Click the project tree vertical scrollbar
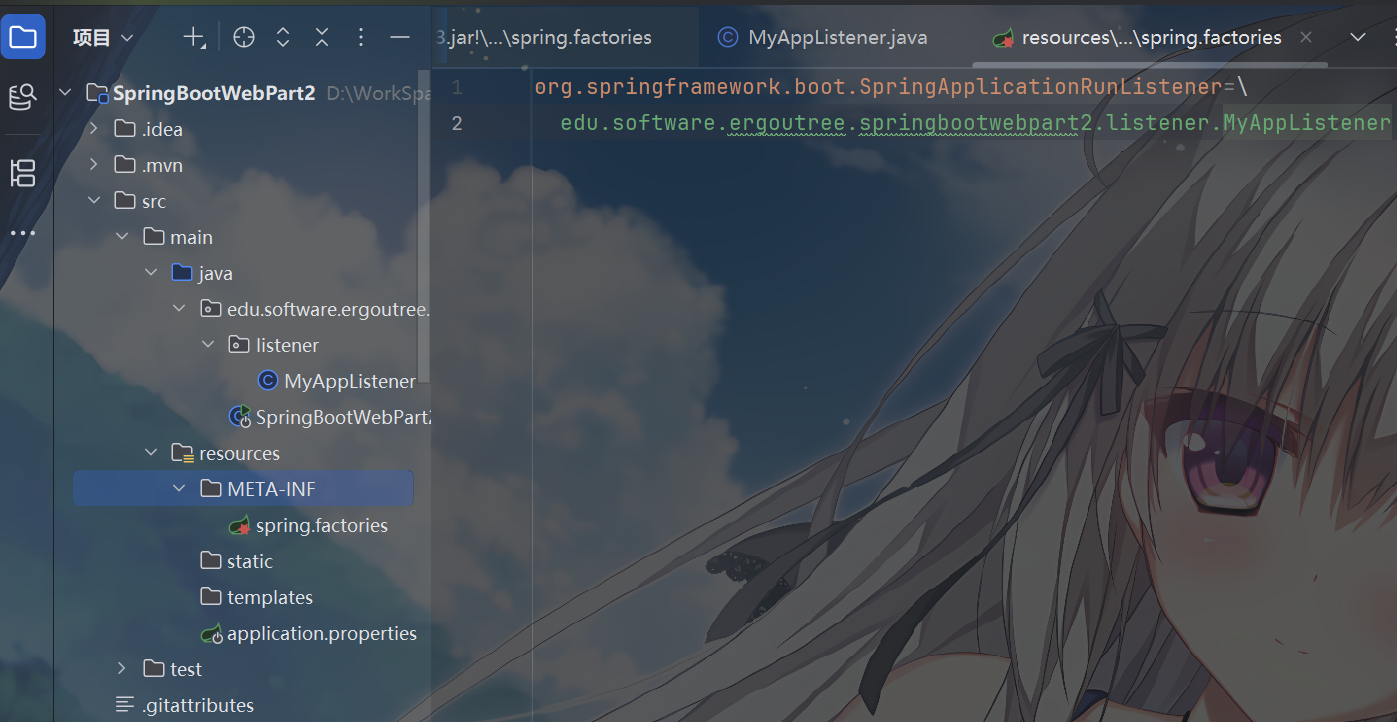This screenshot has height=722, width=1397. click(x=424, y=225)
